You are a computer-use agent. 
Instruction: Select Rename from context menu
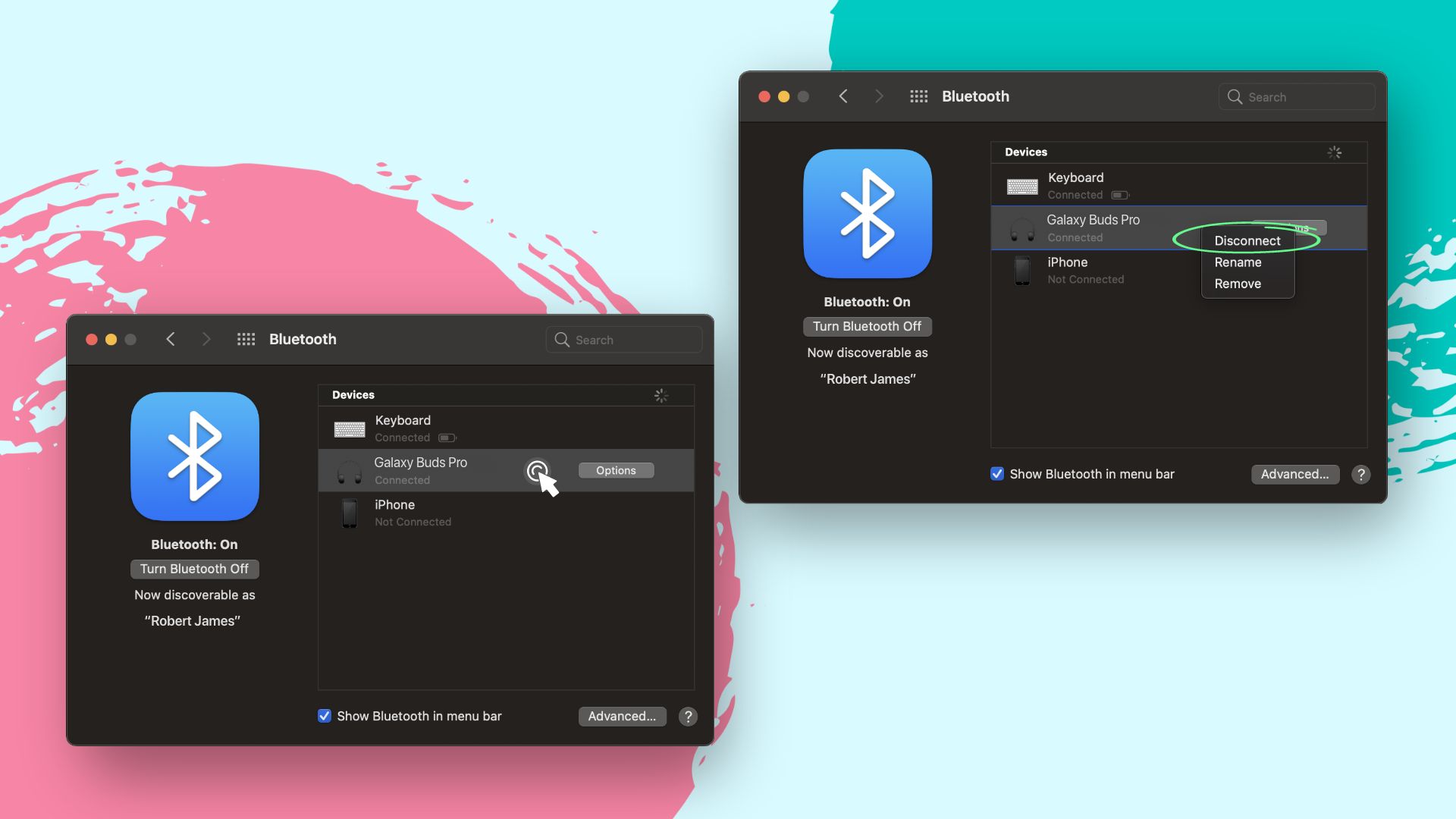(x=1237, y=262)
